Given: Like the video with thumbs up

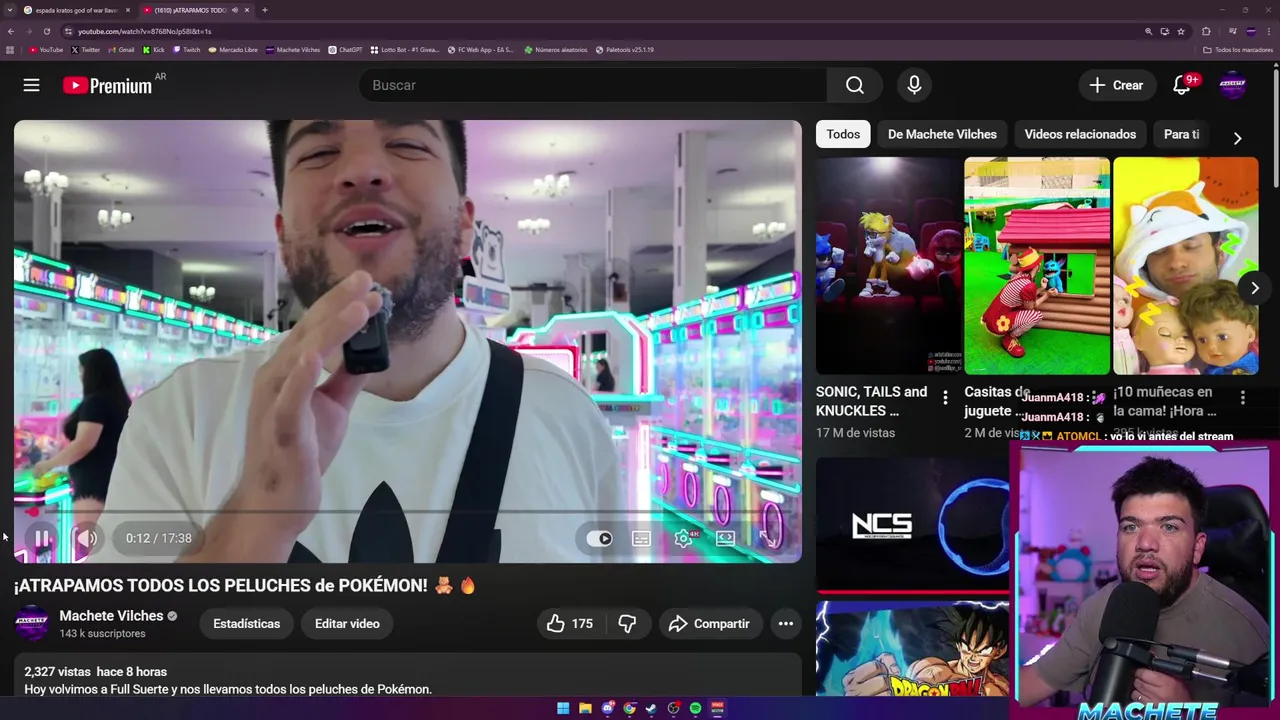Looking at the screenshot, I should (569, 623).
